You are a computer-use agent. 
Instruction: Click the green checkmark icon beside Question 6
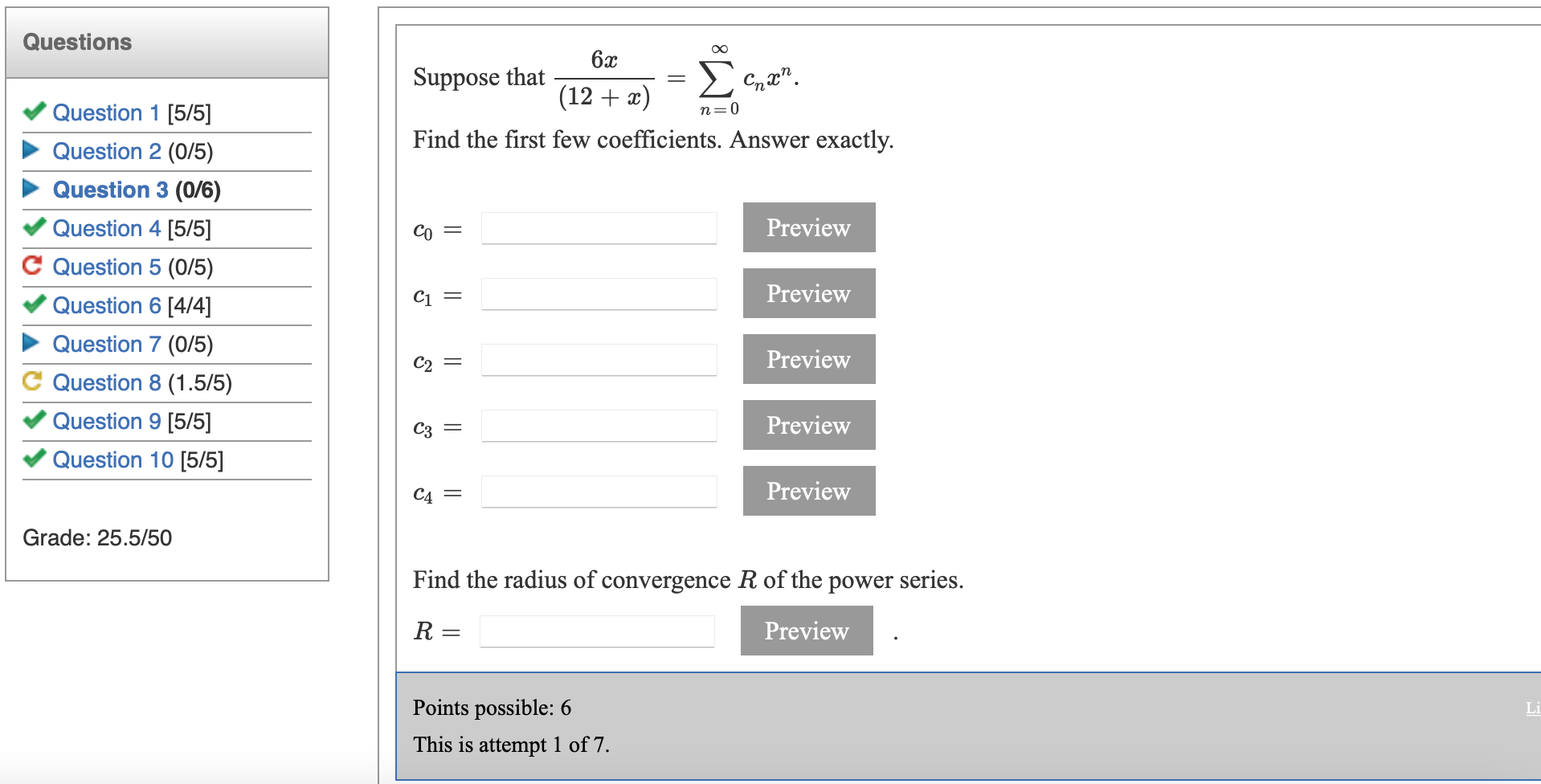coord(33,305)
